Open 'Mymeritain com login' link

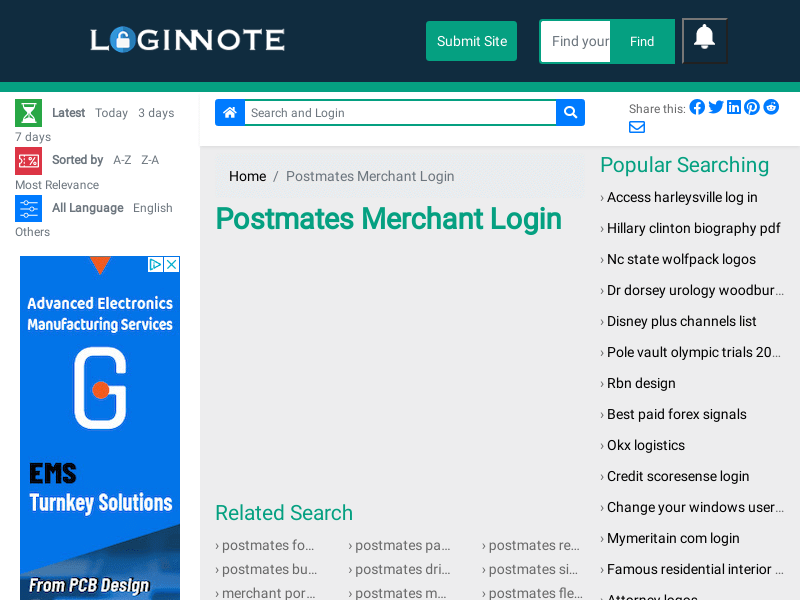pos(673,538)
